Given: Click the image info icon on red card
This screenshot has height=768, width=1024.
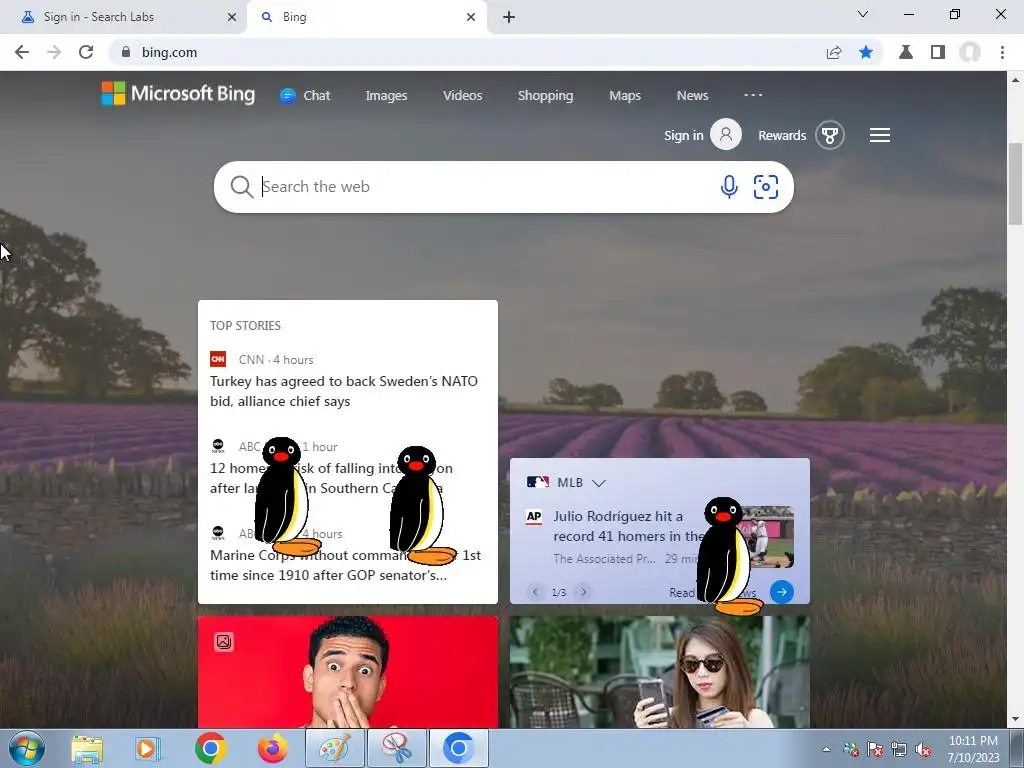Looking at the screenshot, I should 223,642.
